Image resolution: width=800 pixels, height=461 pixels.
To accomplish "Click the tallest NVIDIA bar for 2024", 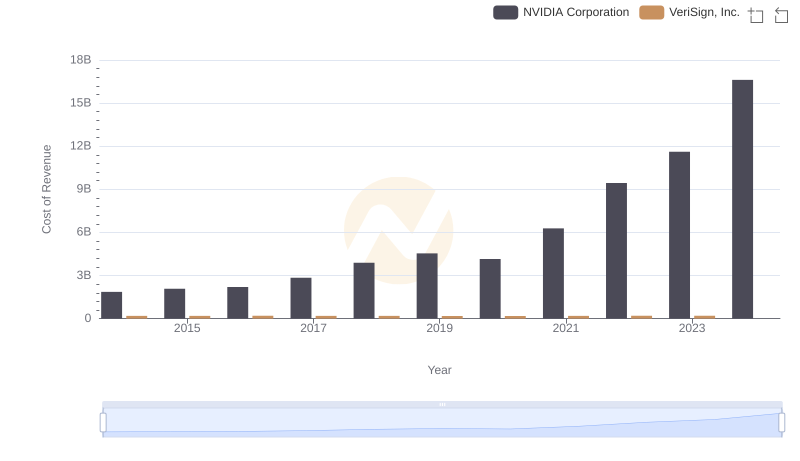I will pos(742,199).
